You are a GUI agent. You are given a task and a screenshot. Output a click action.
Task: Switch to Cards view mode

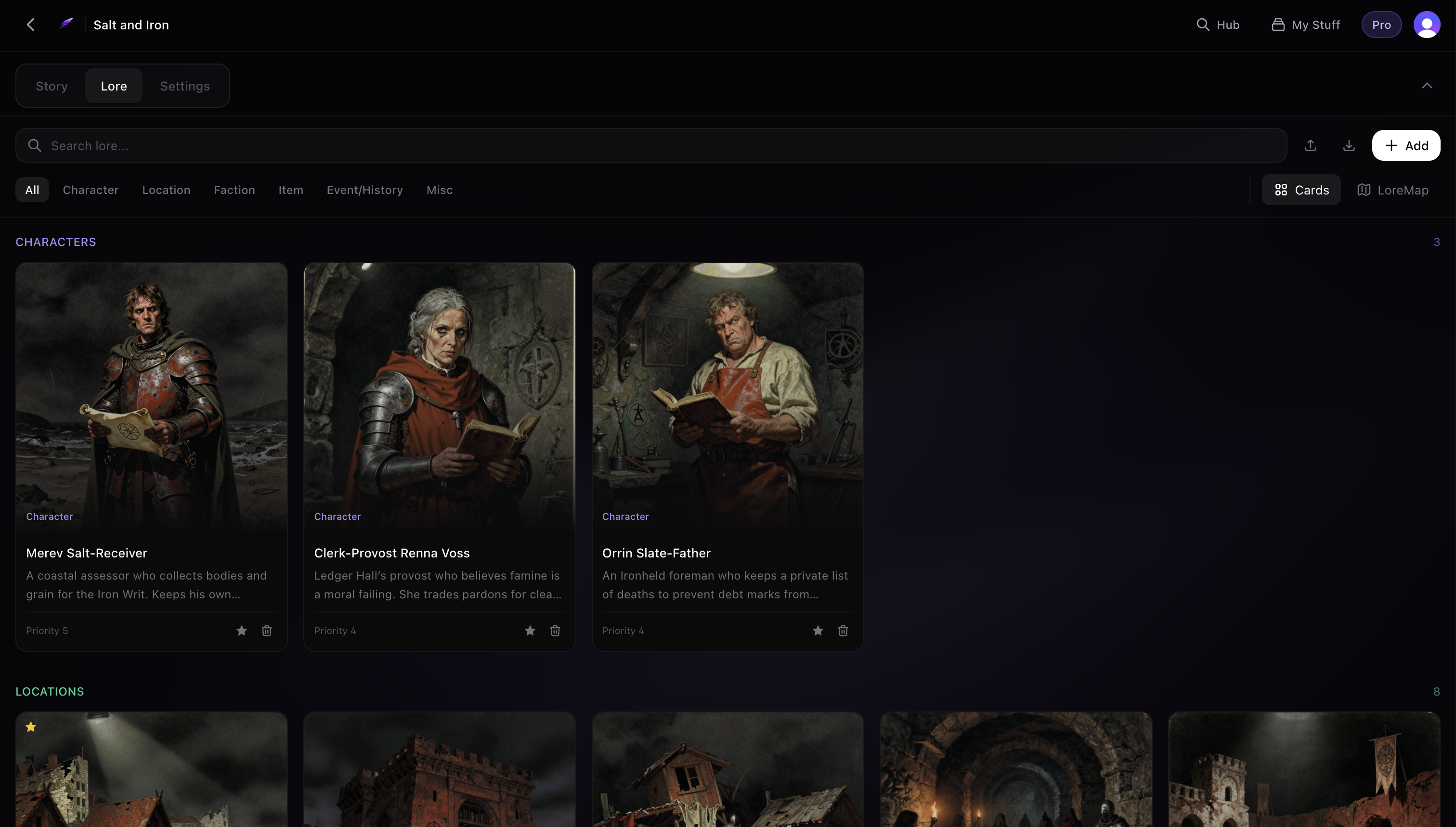(x=1301, y=190)
